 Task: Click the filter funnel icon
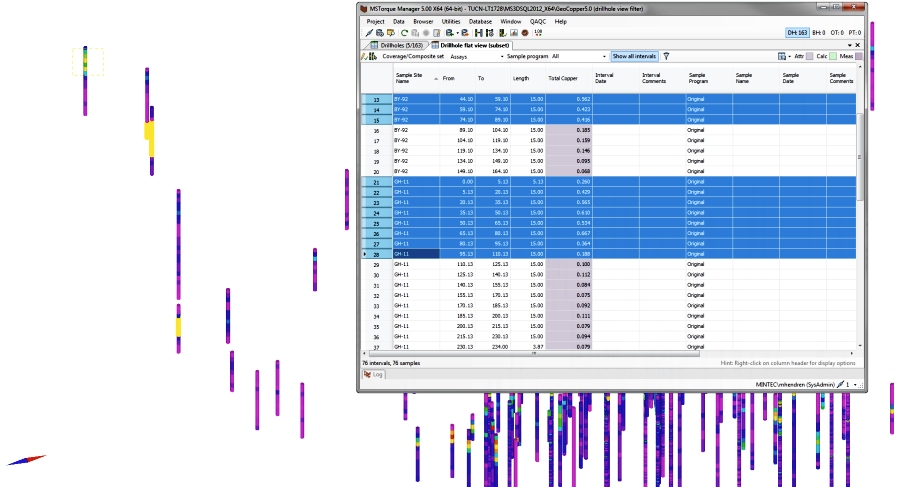[666, 57]
